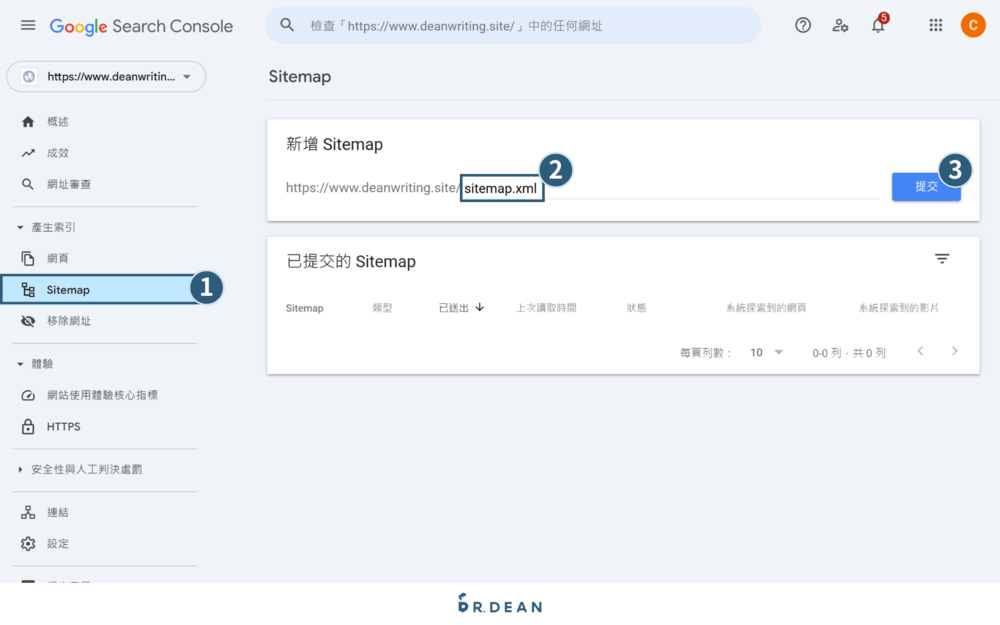The image size is (1000, 625).
Task: Click the blue 提交 submit button
Action: click(x=926, y=186)
